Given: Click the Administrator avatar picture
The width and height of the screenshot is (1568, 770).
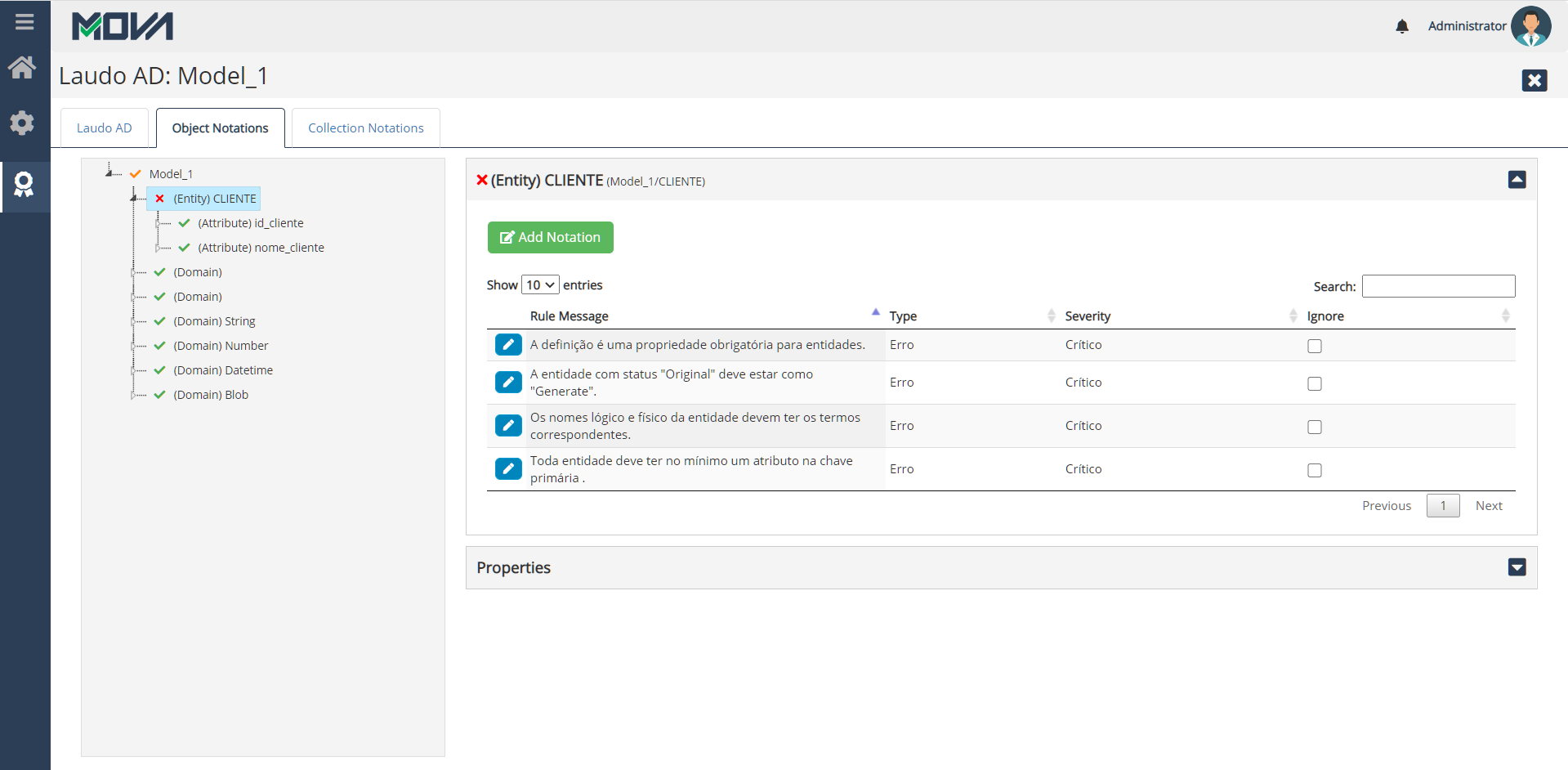Looking at the screenshot, I should click(1530, 26).
